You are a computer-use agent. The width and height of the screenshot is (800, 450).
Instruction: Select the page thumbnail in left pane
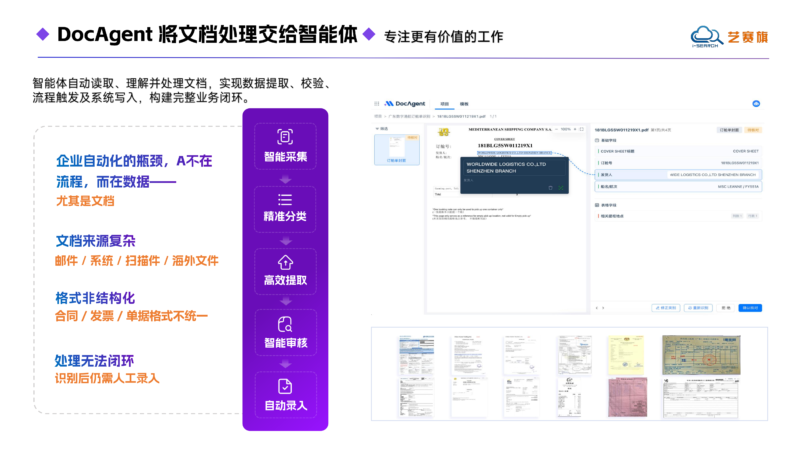coord(397,149)
